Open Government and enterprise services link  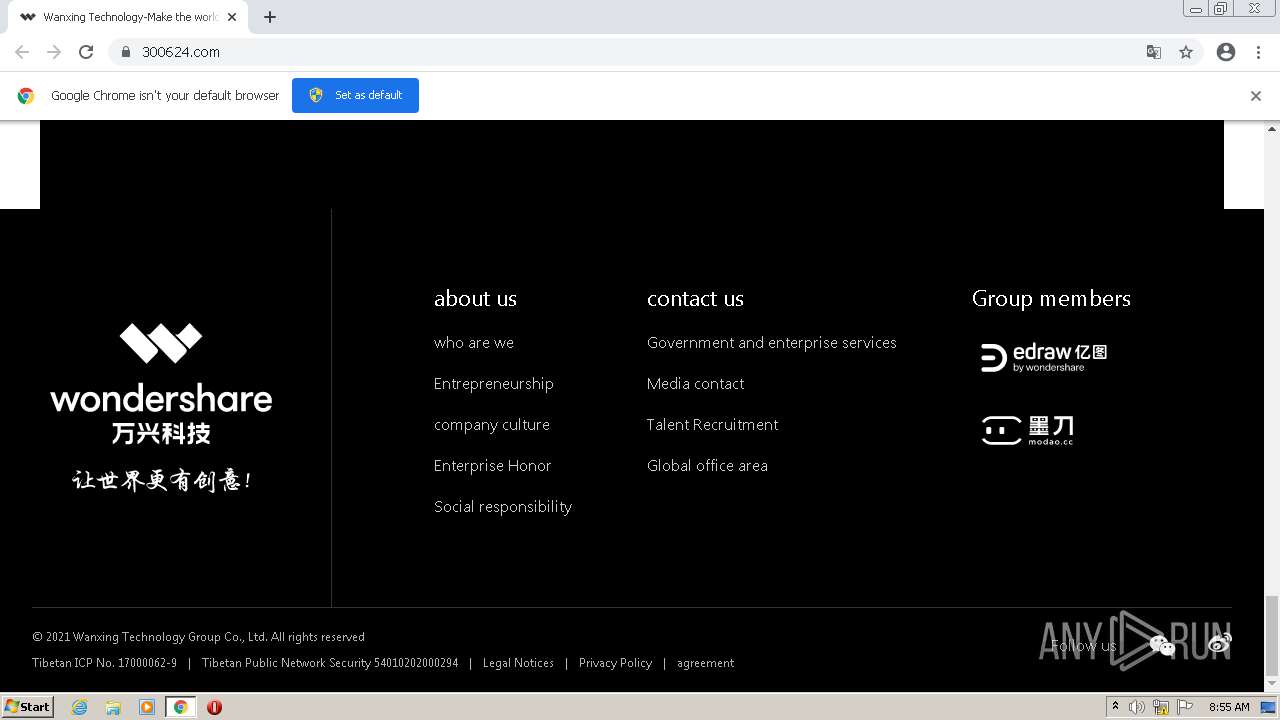pos(772,343)
